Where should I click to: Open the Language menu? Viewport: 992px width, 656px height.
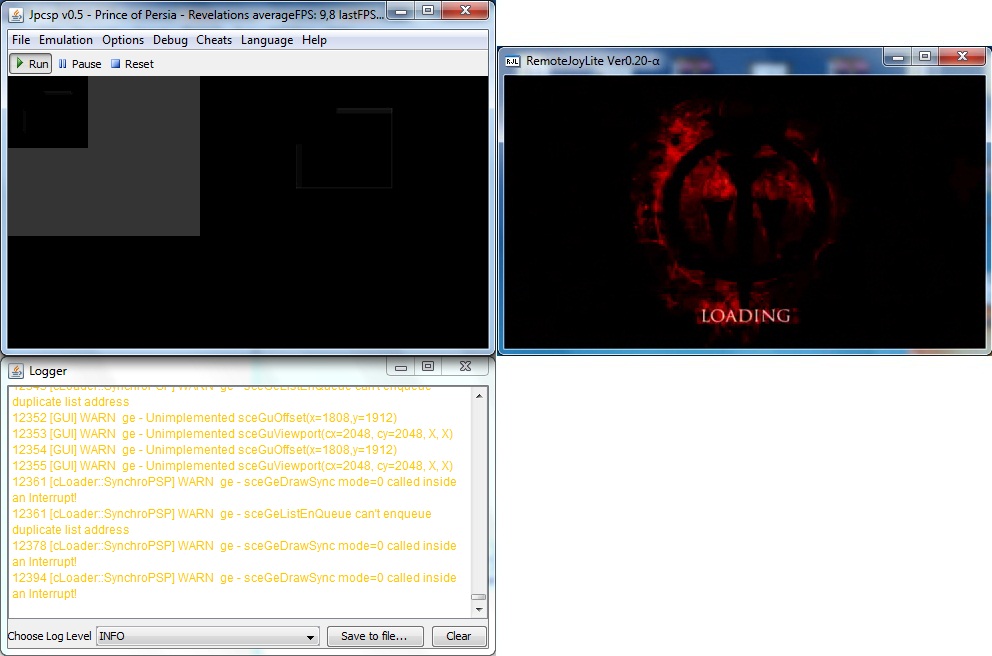(x=267, y=40)
